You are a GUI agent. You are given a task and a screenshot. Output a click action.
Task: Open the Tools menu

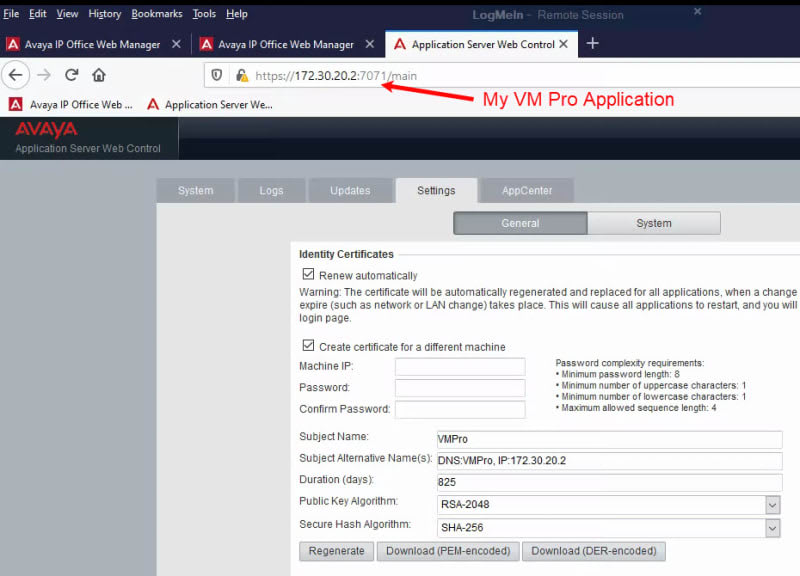204,14
